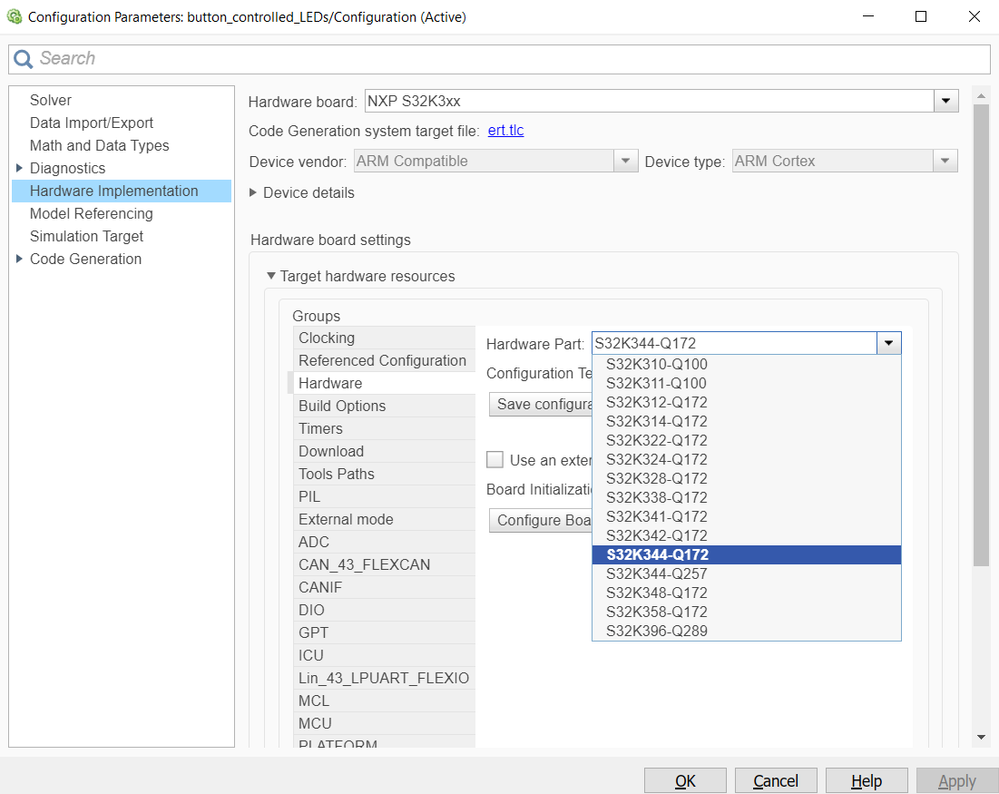Viewport: 999px width, 794px height.
Task: Open the Lin_43_LPUART_FLEXIO group
Action: pyautogui.click(x=384, y=678)
